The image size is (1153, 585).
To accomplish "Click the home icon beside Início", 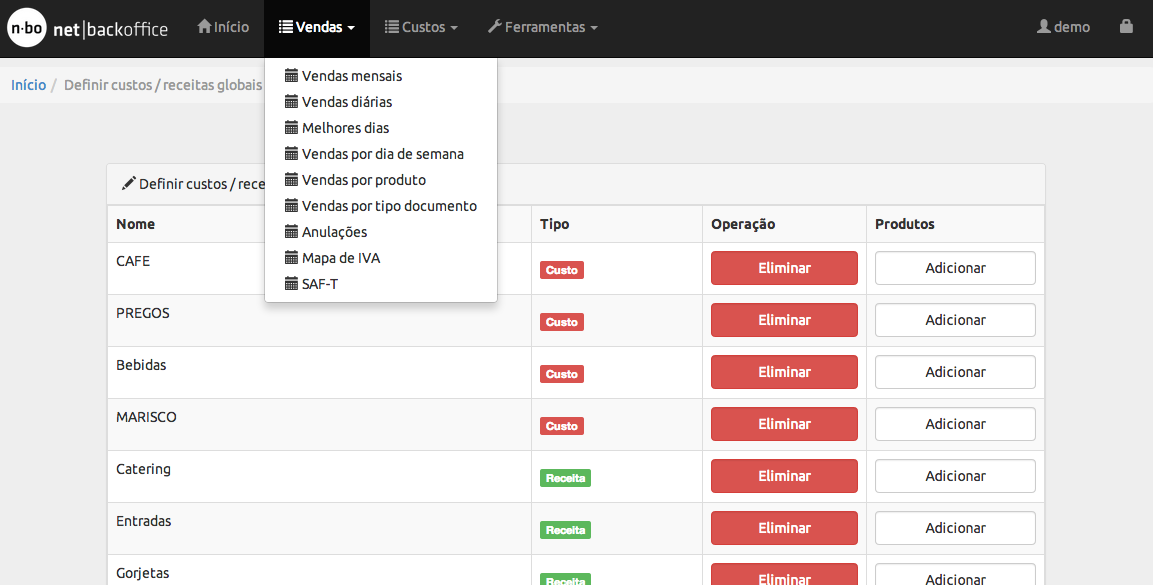I will click(x=204, y=26).
